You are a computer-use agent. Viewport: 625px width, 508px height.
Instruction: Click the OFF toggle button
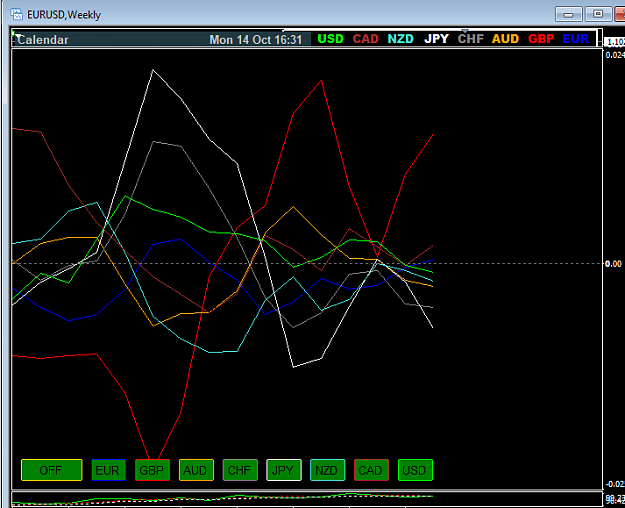point(51,470)
